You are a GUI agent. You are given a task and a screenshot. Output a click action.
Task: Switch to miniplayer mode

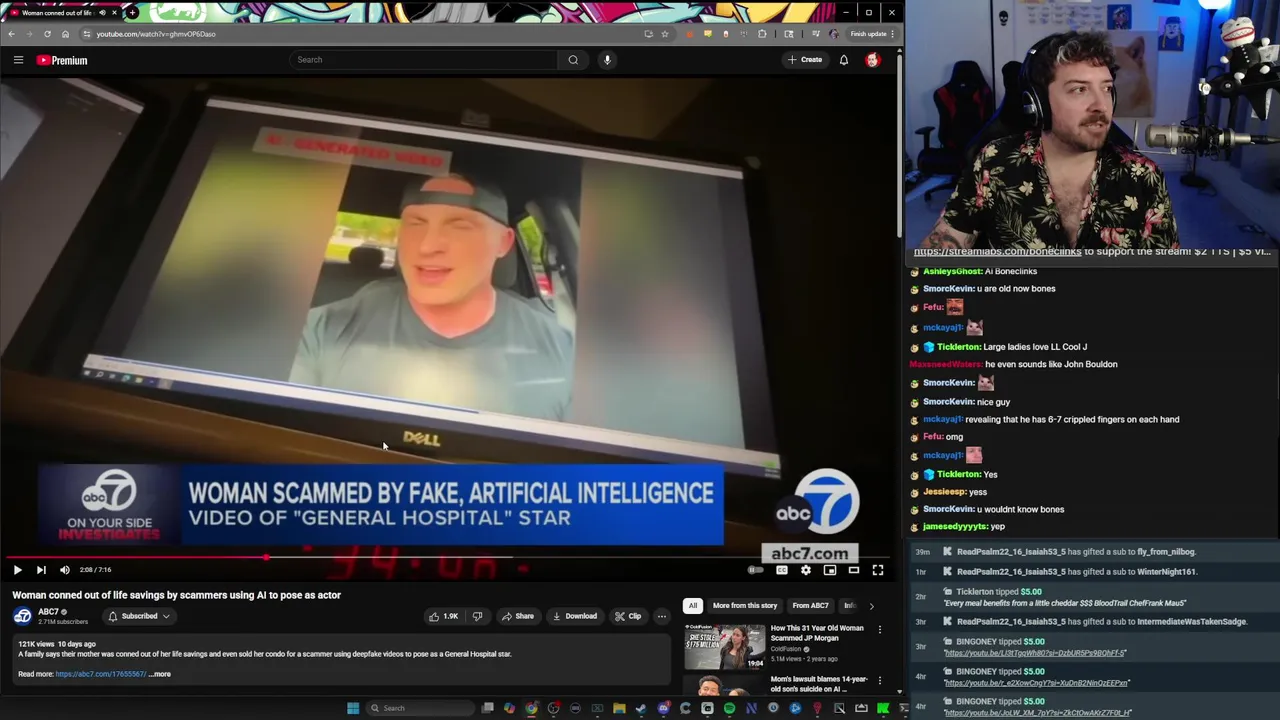[830, 570]
